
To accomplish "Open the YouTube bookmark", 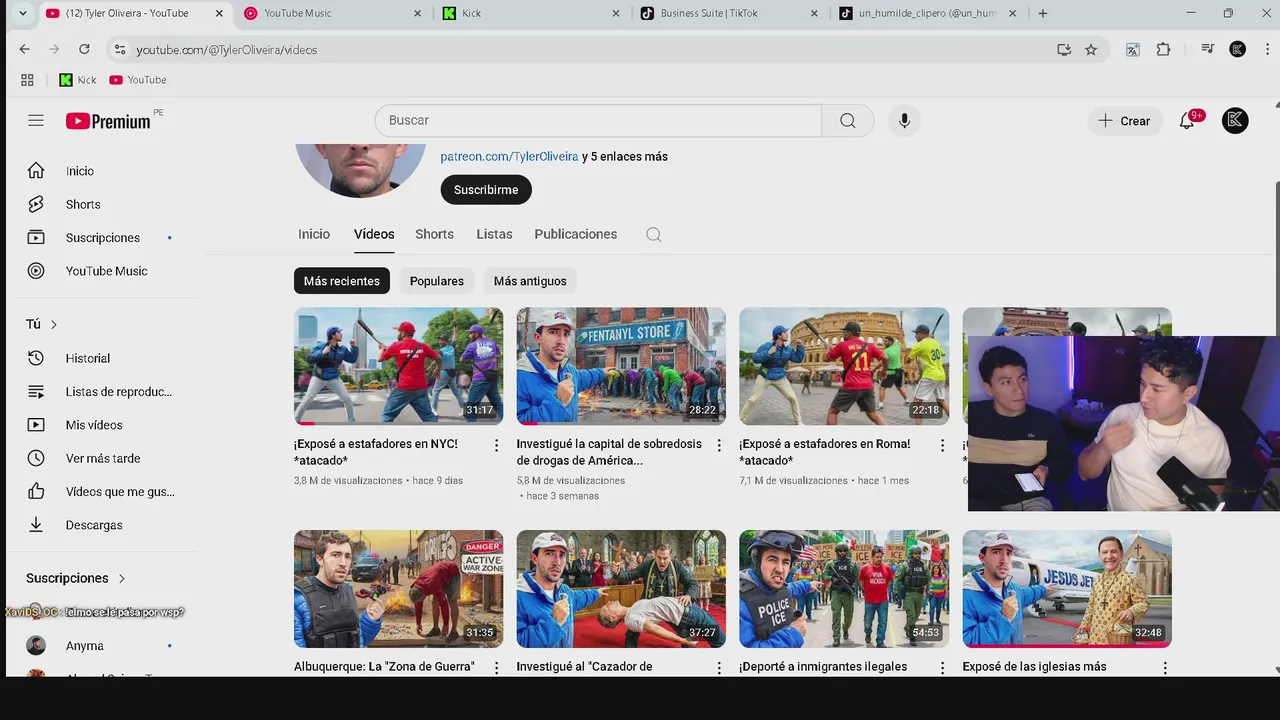I will click(x=138, y=80).
